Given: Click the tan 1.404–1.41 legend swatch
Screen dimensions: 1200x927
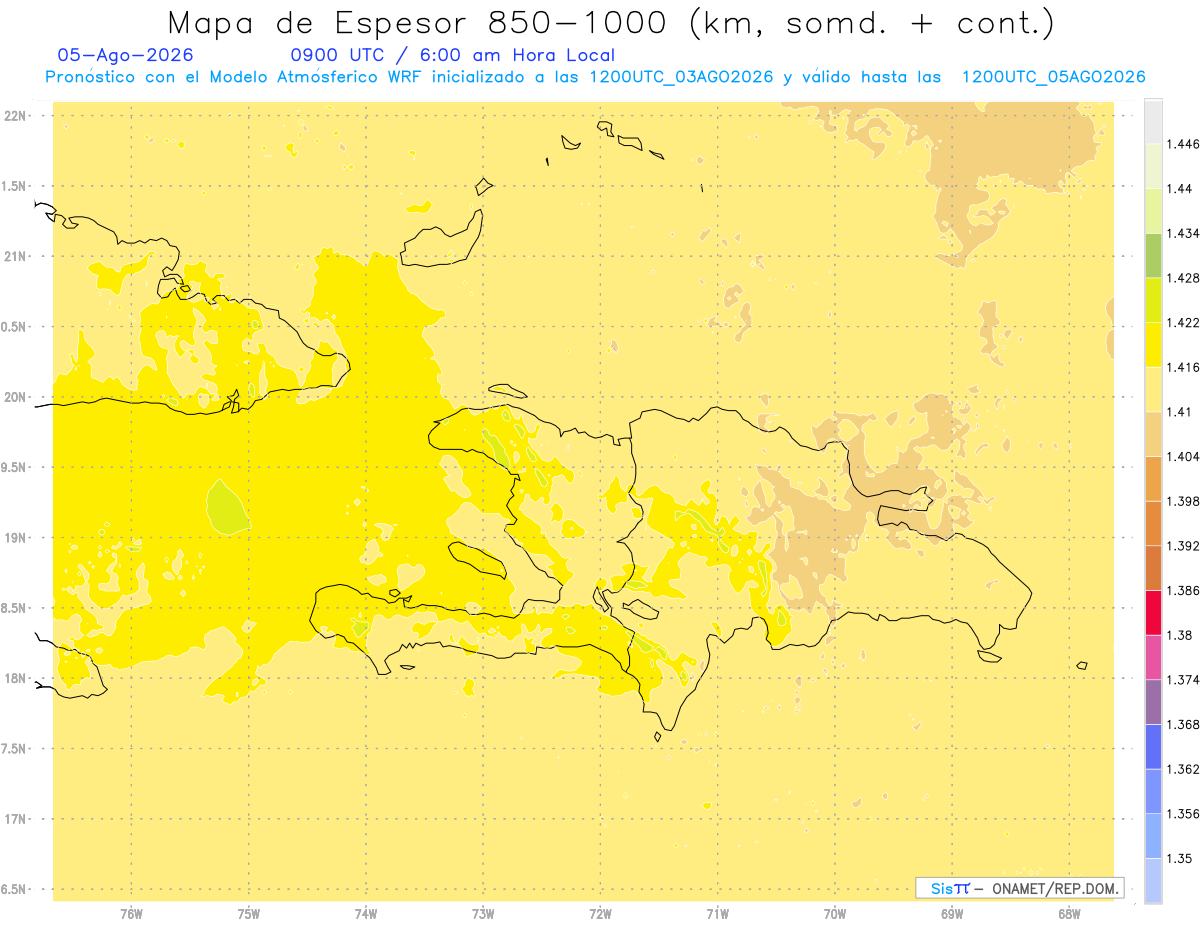Looking at the screenshot, I should [1153, 434].
